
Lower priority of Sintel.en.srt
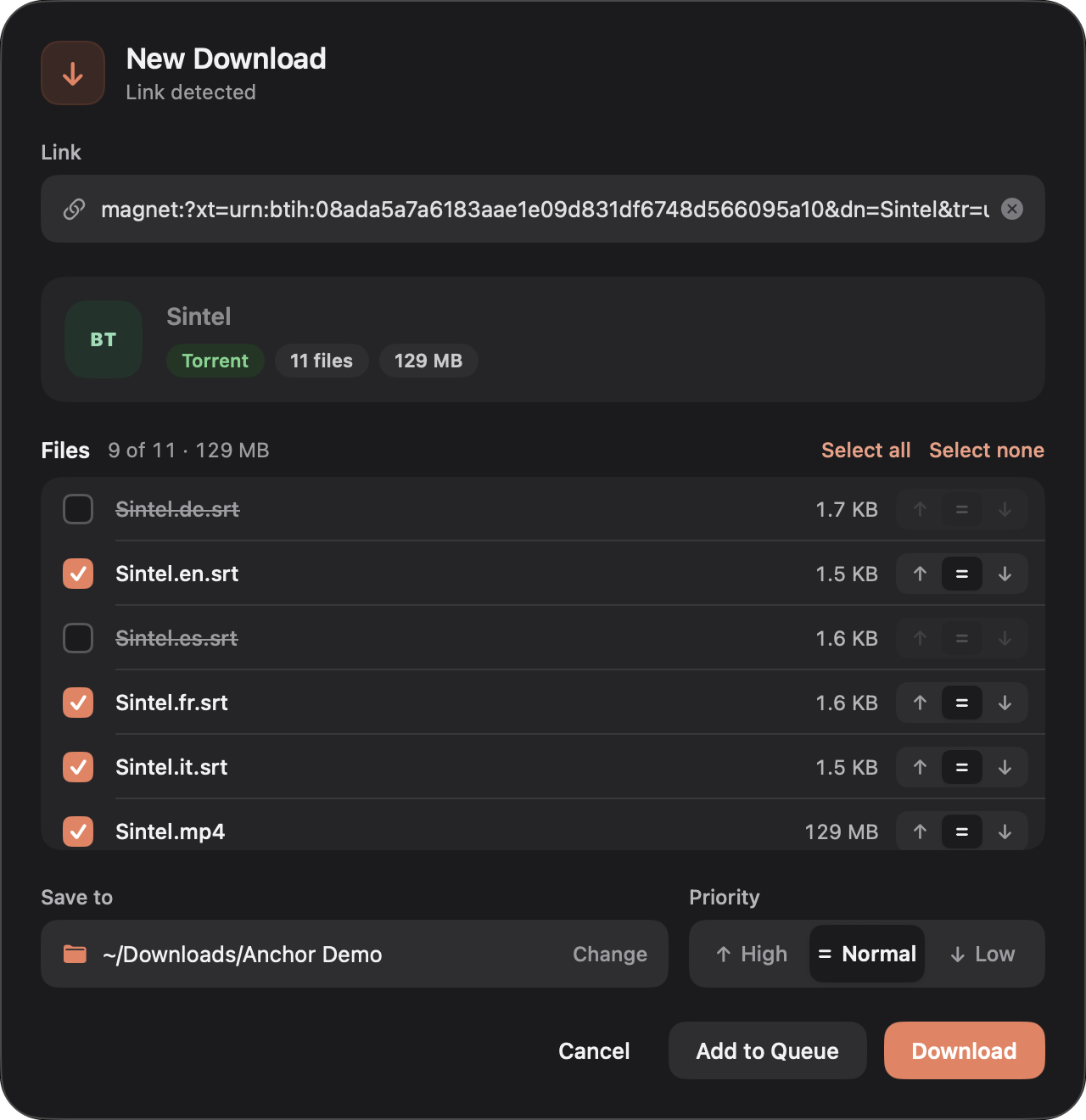pyautogui.click(x=1005, y=574)
